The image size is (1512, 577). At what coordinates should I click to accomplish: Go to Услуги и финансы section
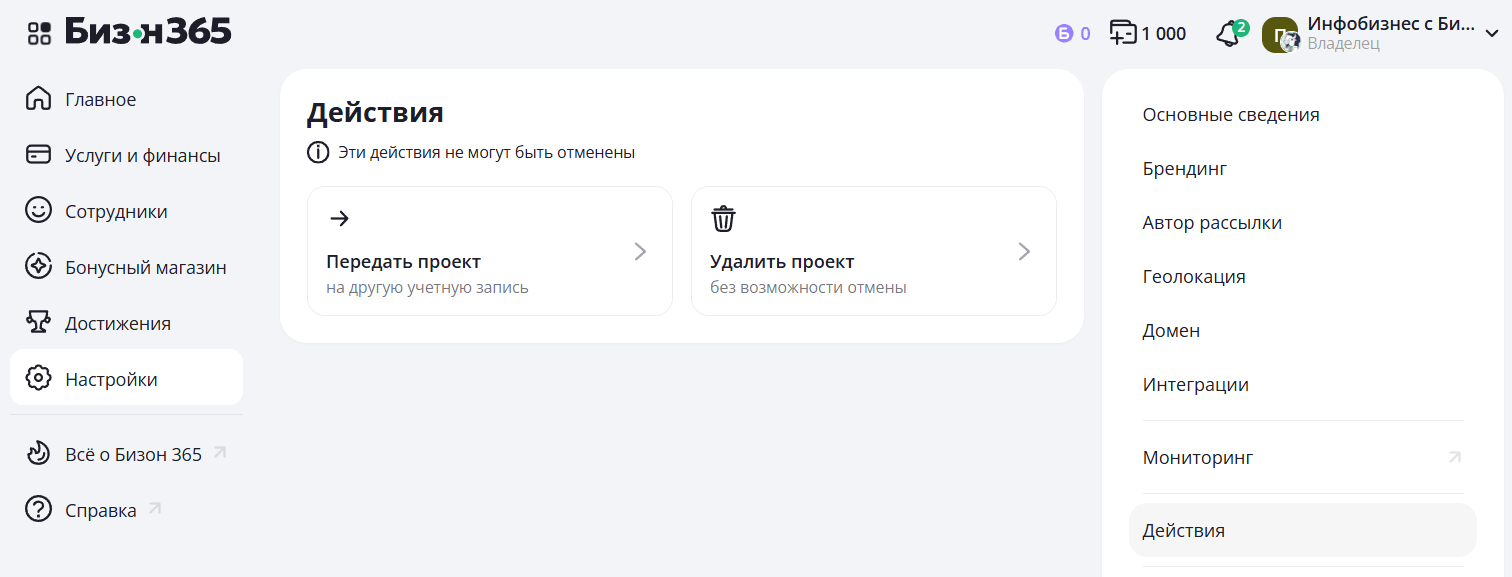coord(142,156)
